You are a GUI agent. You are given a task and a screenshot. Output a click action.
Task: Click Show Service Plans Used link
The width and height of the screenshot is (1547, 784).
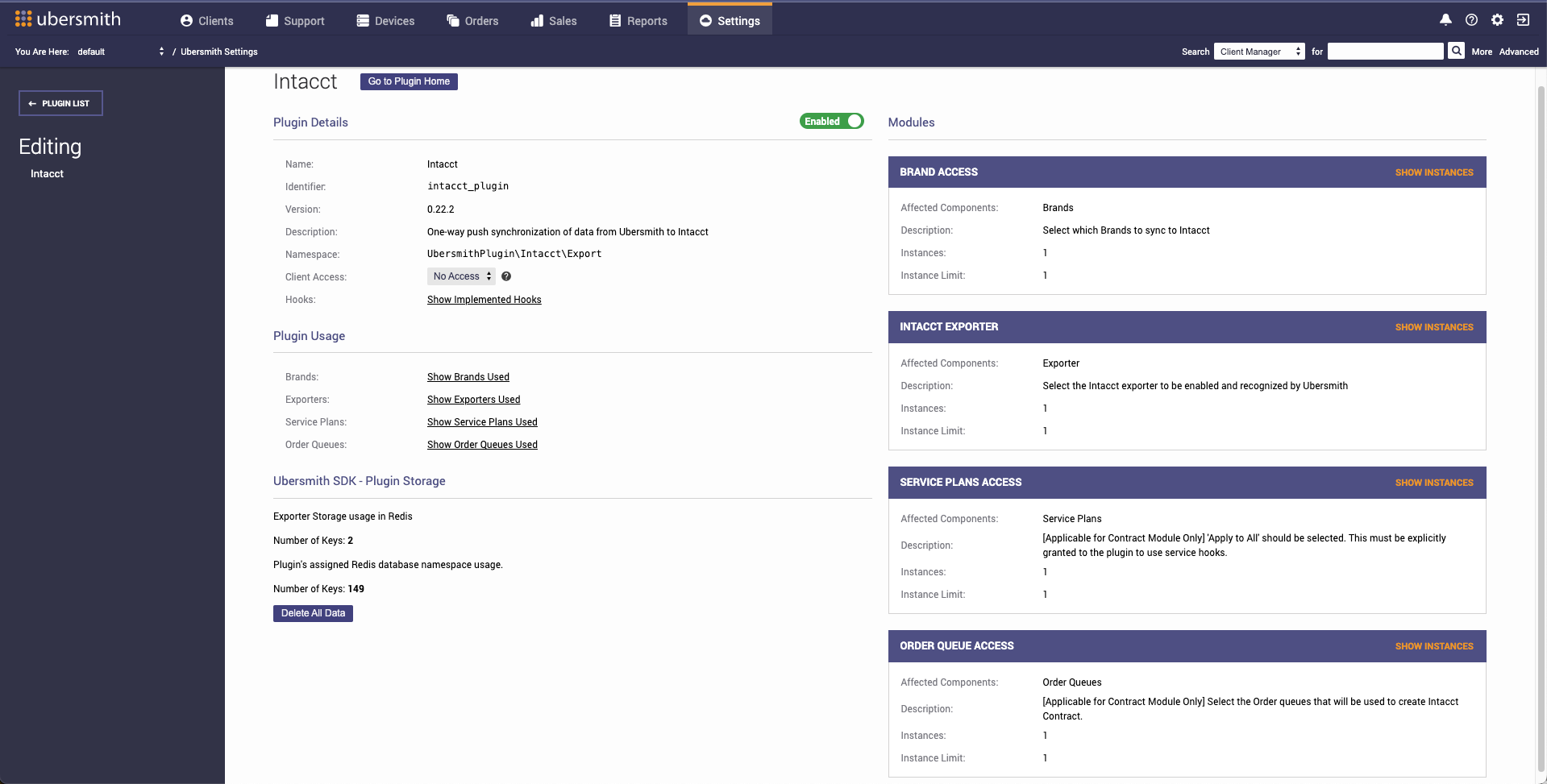(x=482, y=422)
